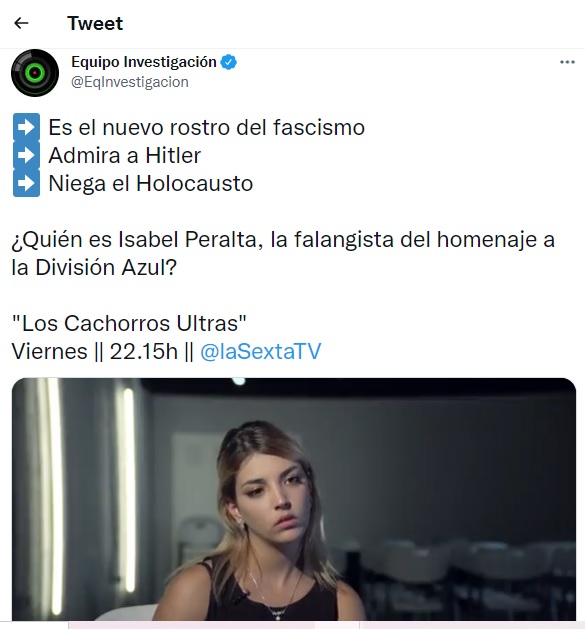
Task: Open the @laSextaTV mention
Action: [x=260, y=351]
